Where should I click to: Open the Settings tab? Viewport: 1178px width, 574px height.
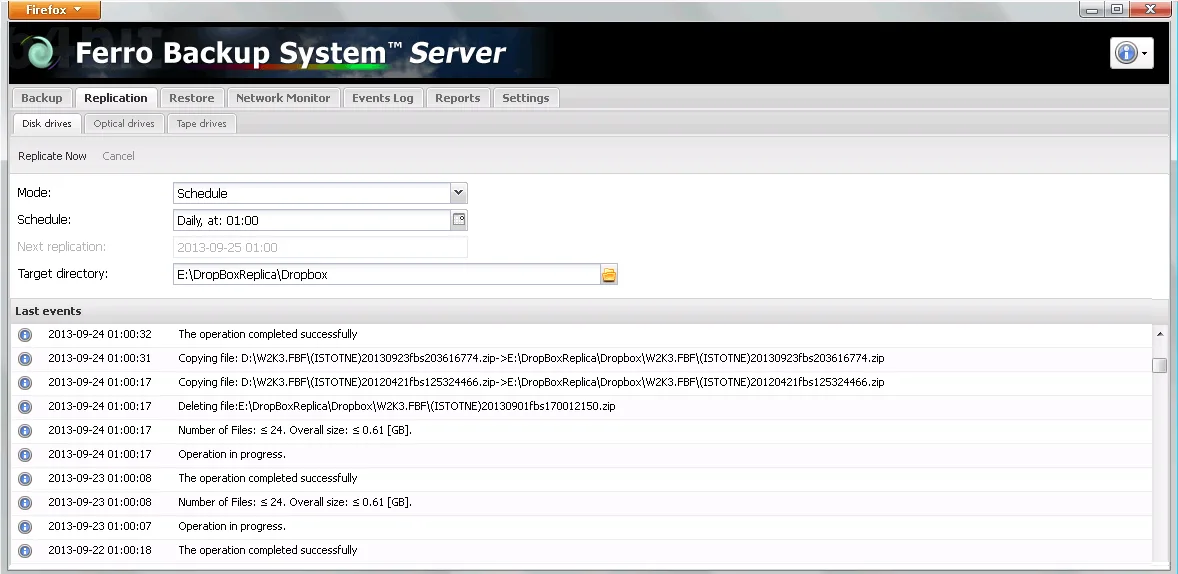526,98
